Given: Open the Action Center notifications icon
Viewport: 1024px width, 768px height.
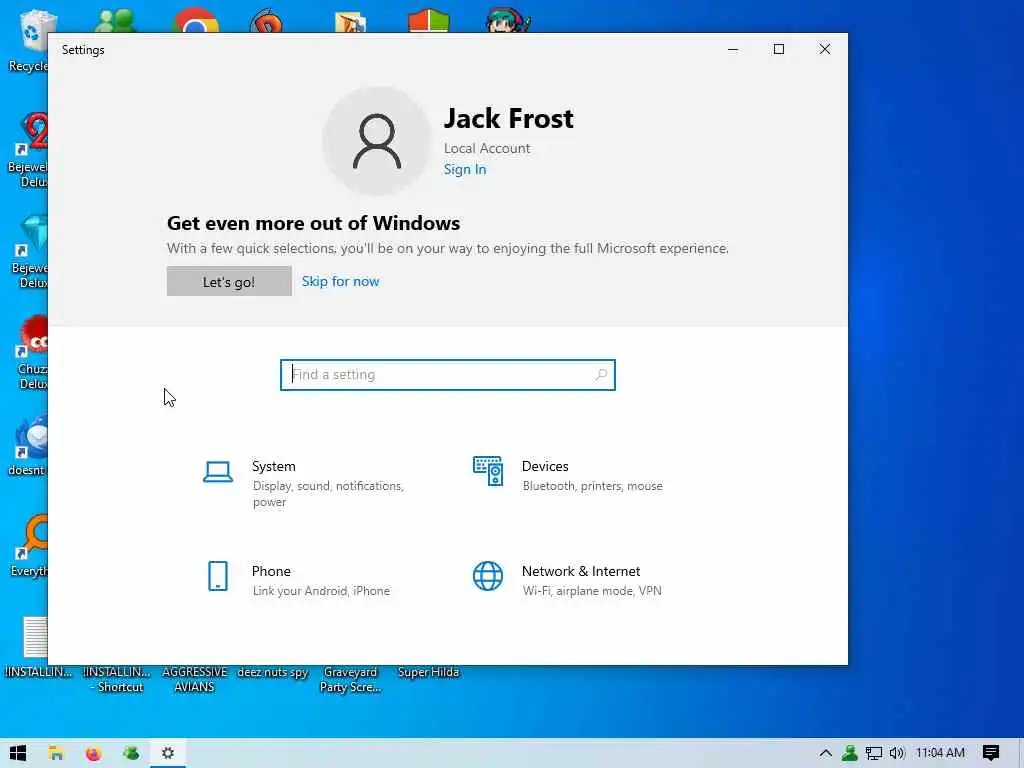Looking at the screenshot, I should pos(991,753).
